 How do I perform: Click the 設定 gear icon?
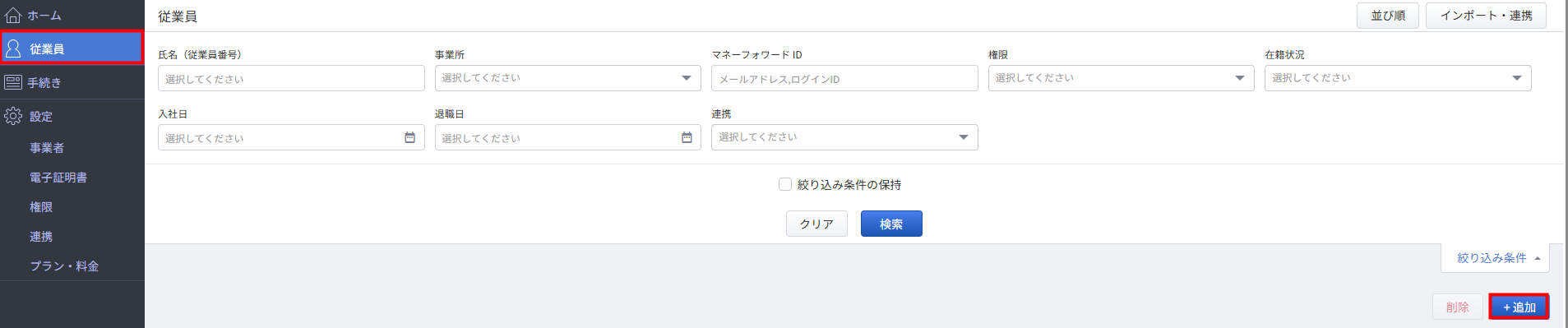pos(13,116)
